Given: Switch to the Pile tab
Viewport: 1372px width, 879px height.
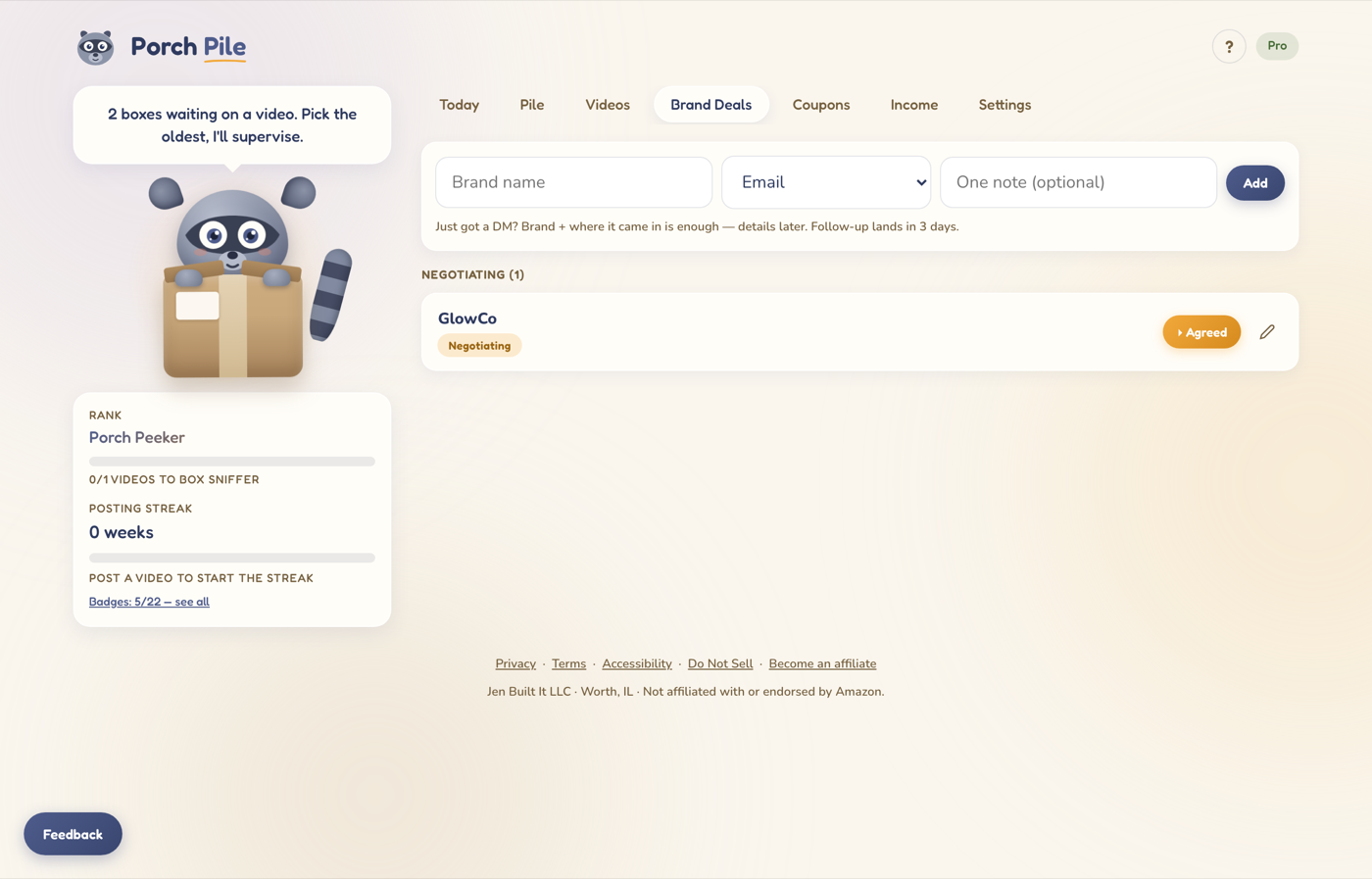Looking at the screenshot, I should [x=532, y=105].
